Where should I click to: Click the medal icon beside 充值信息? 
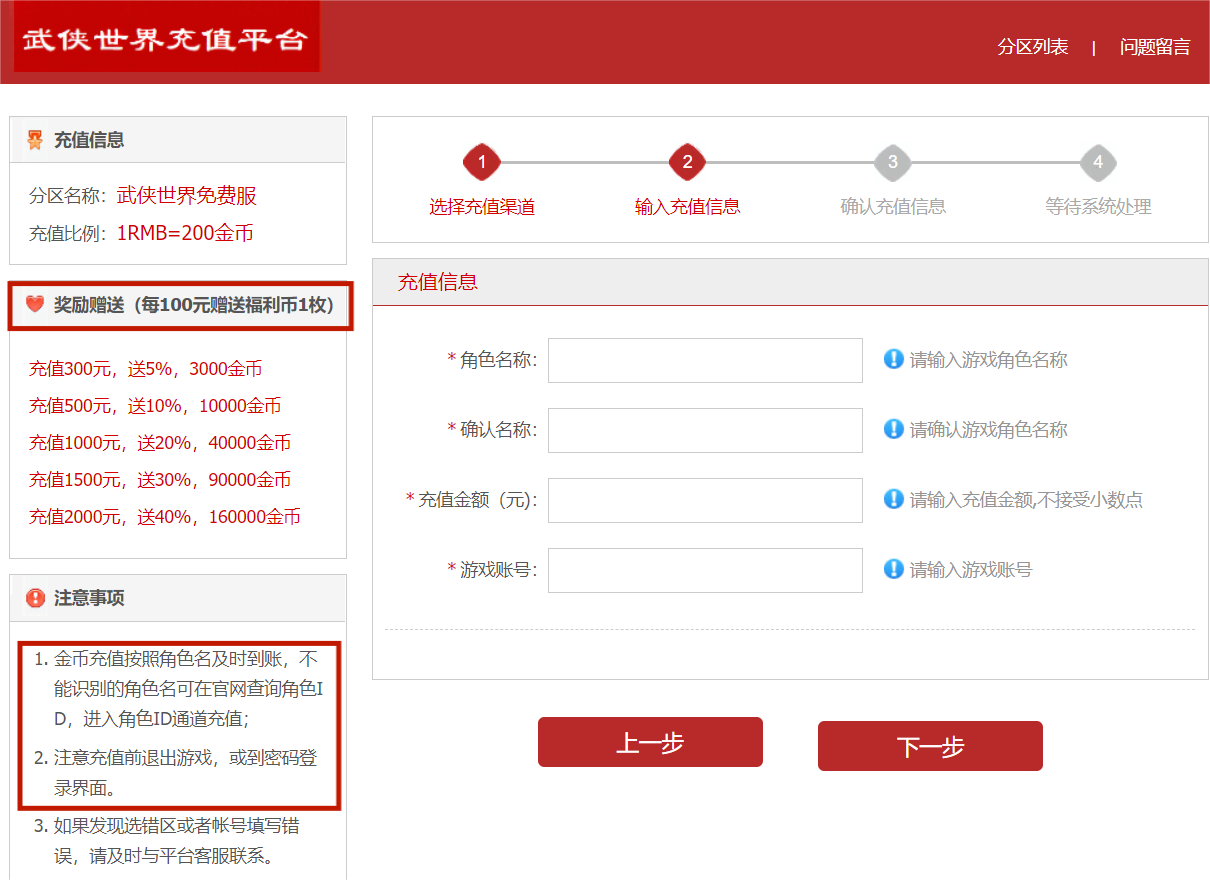(35, 140)
